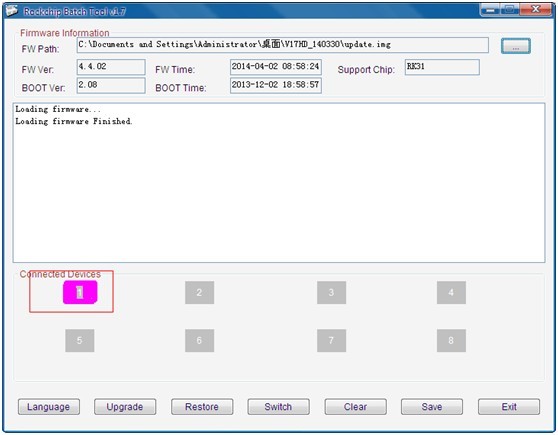Screen dimensions: 558x435
Task: Save the log output
Action: point(432,407)
